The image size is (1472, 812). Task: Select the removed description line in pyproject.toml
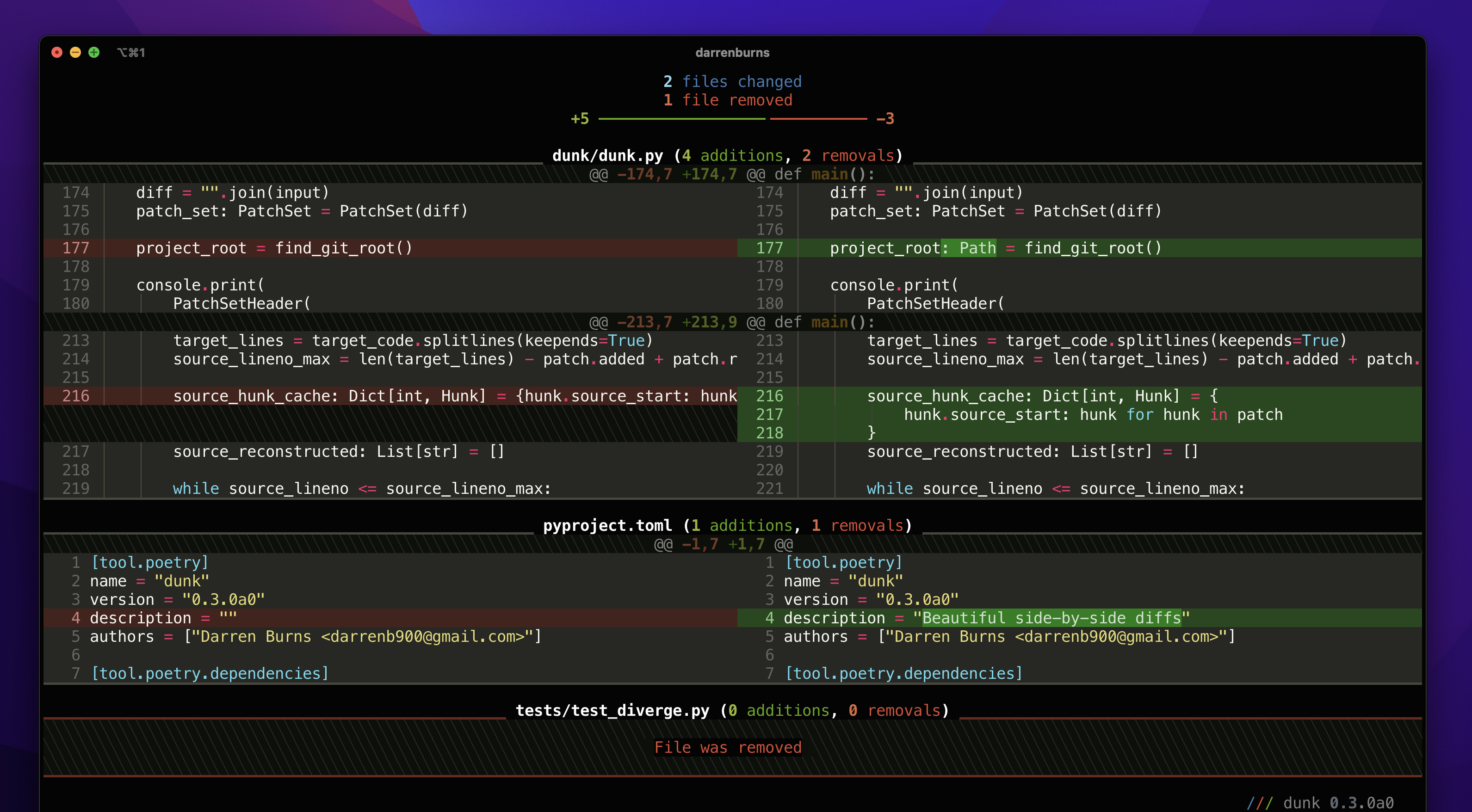[x=162, y=617]
